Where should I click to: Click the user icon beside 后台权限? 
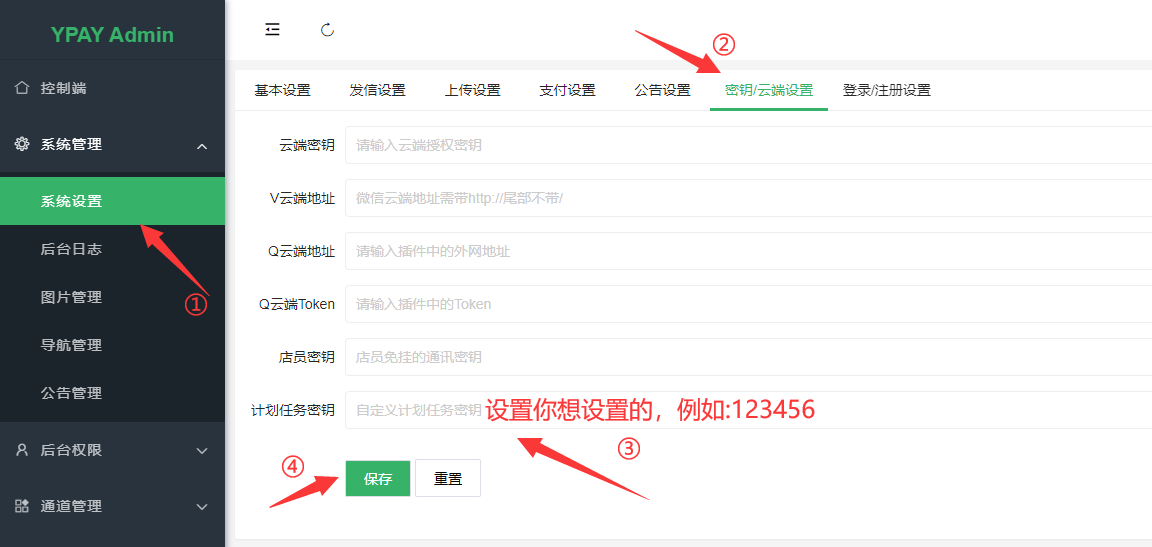coord(22,450)
